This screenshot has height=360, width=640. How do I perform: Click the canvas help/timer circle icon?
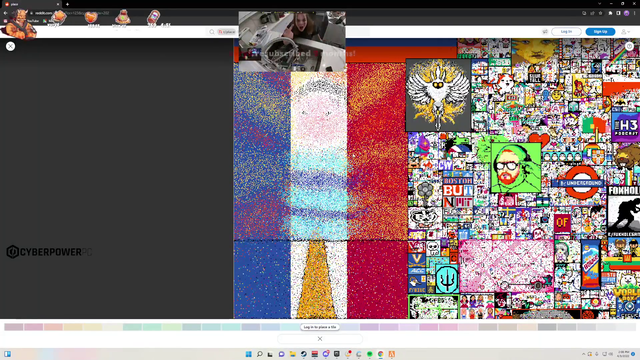629,47
